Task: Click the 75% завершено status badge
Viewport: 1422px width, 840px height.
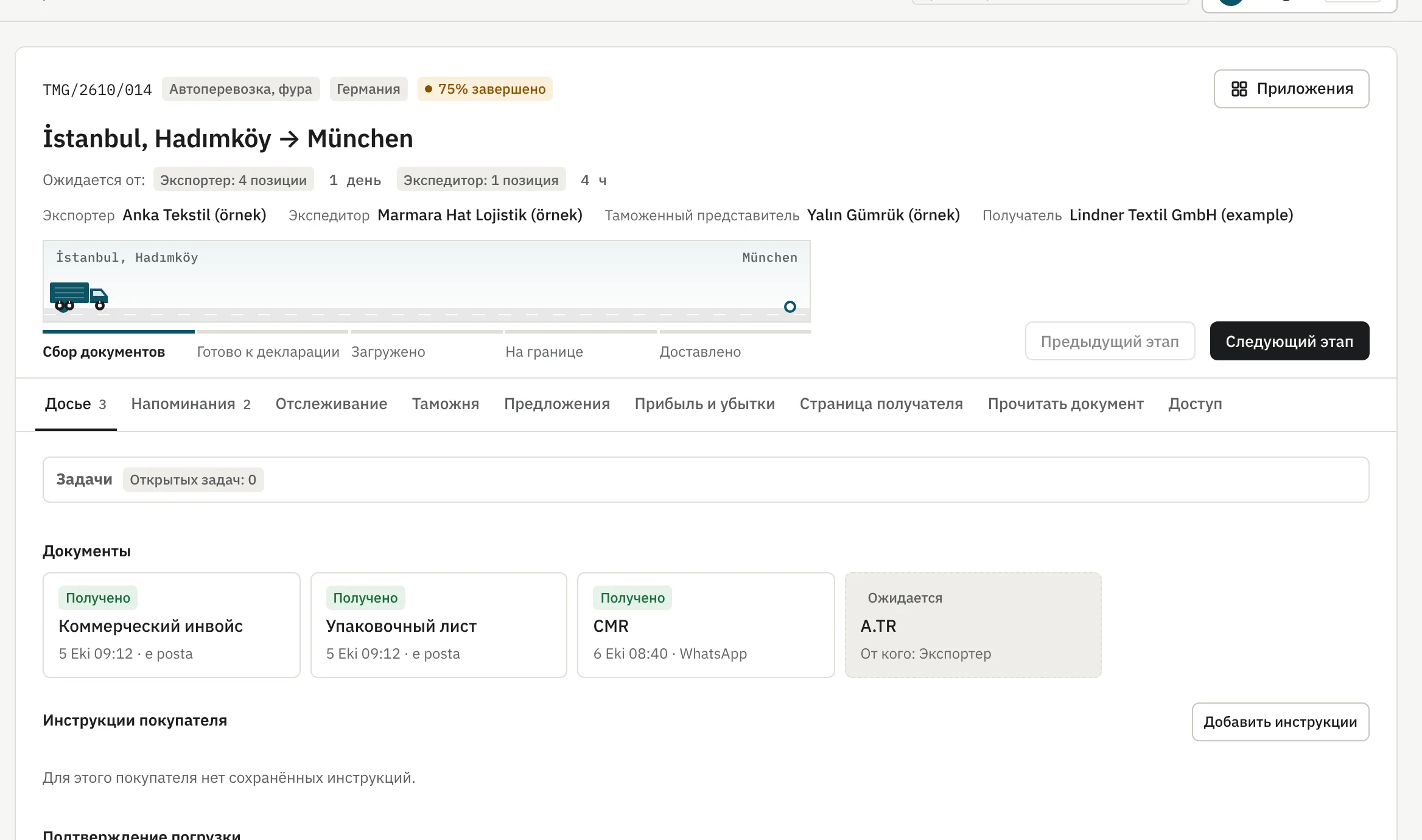Action: pos(485,89)
